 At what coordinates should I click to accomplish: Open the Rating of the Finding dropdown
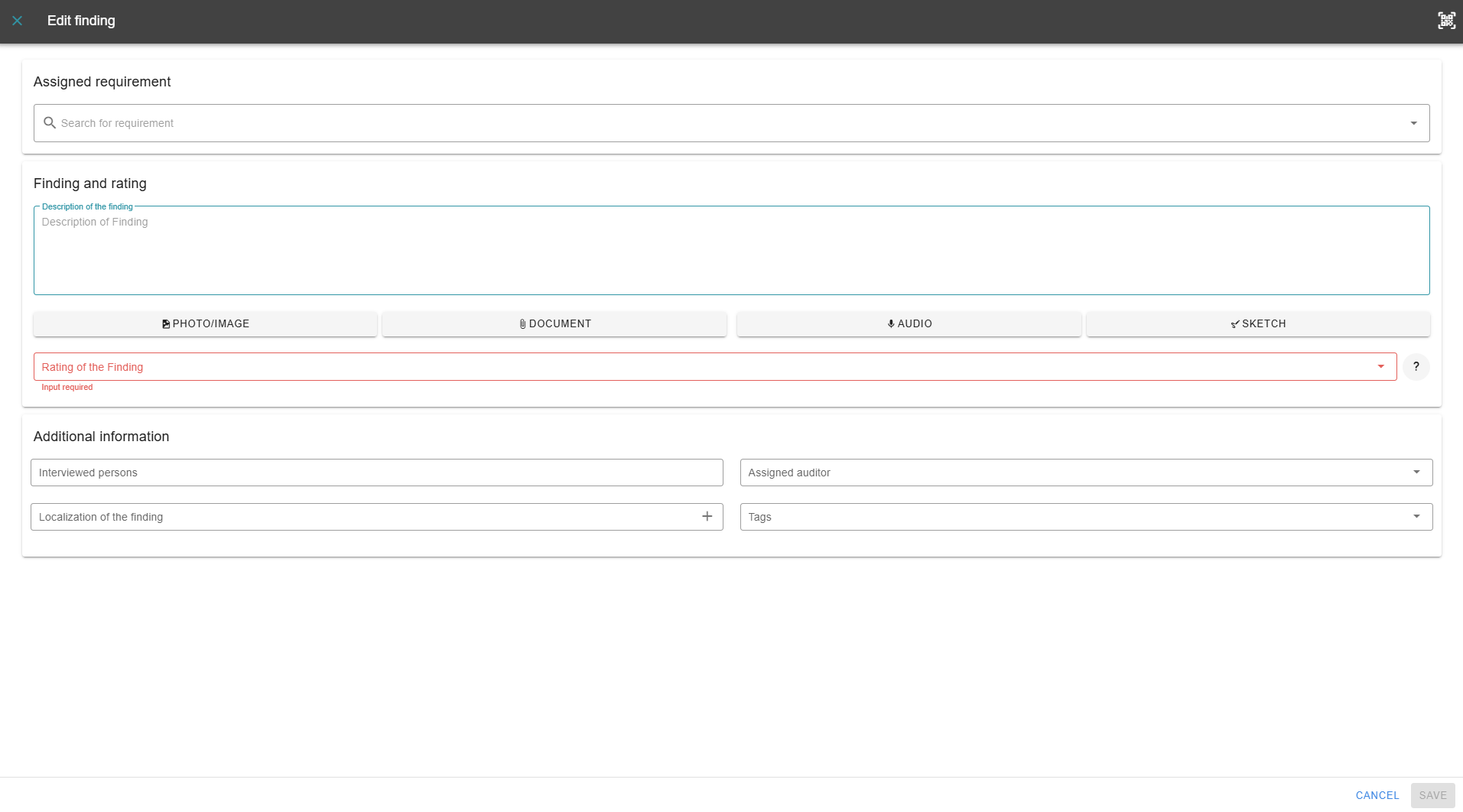tap(1380, 367)
